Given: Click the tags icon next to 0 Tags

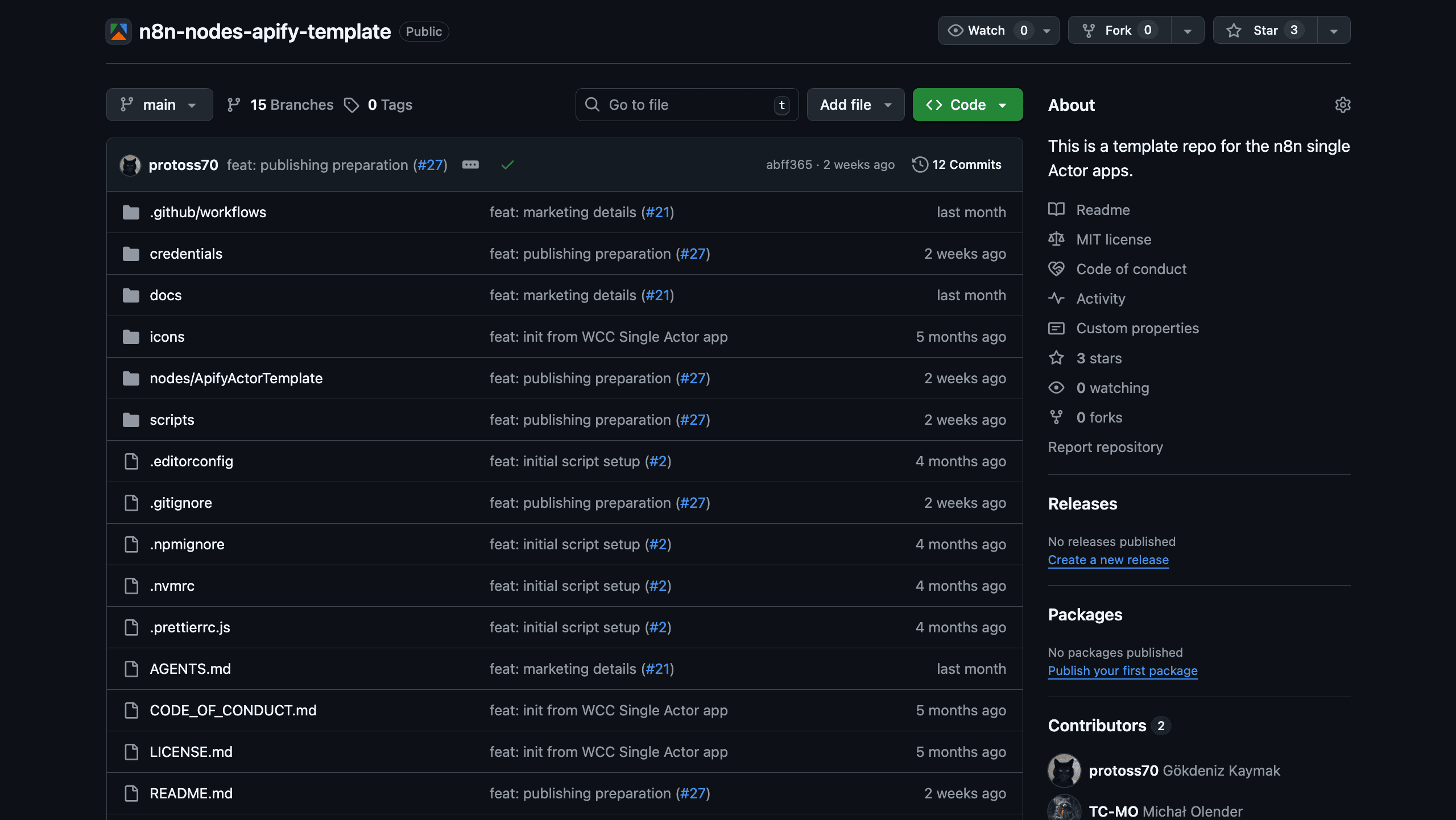Looking at the screenshot, I should point(352,105).
